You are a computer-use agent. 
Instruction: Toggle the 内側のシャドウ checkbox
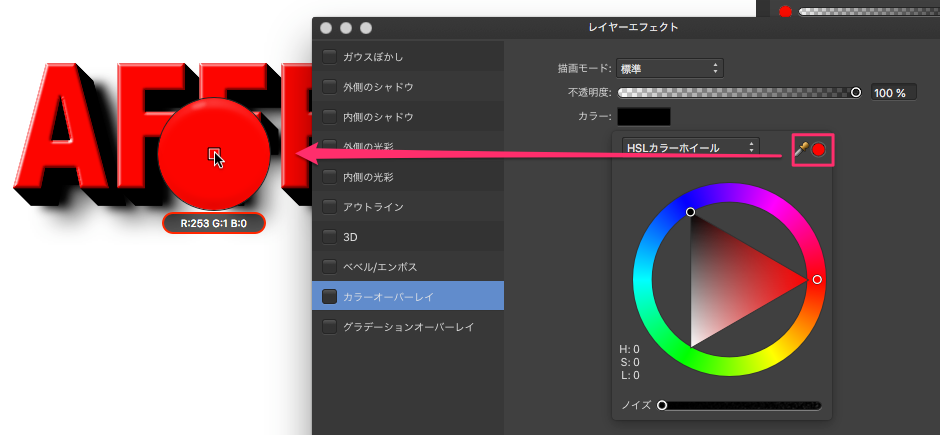(x=330, y=117)
